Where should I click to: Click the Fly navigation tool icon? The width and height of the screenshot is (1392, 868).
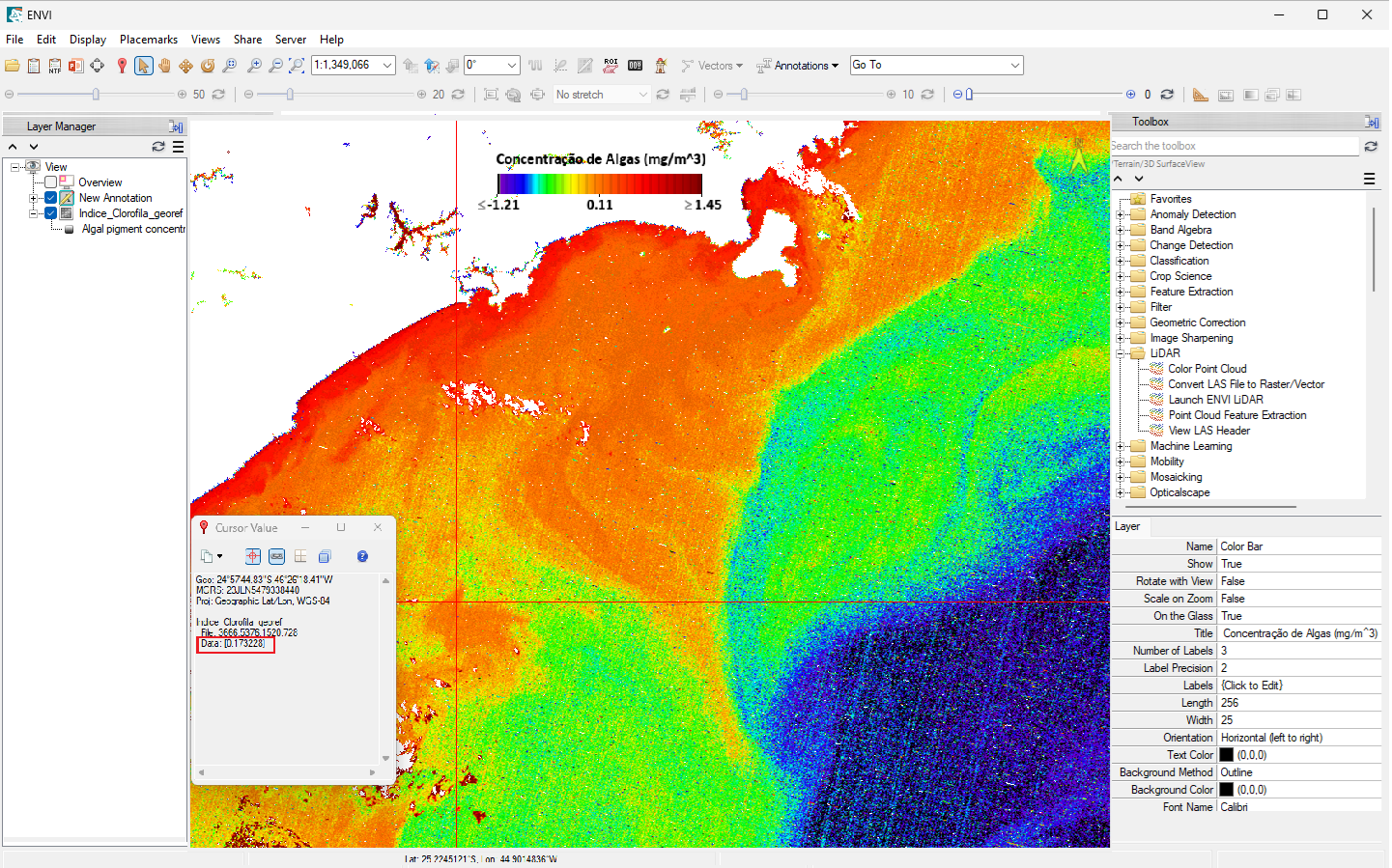[x=185, y=66]
